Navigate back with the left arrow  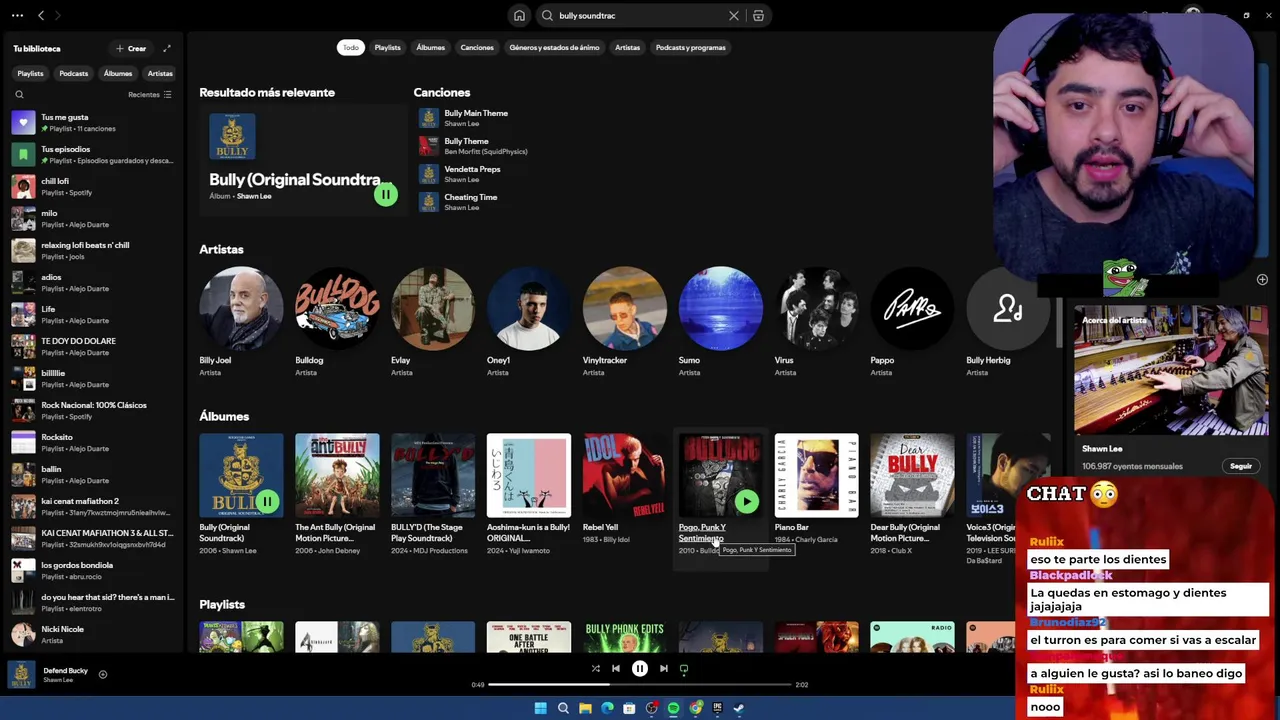click(41, 15)
